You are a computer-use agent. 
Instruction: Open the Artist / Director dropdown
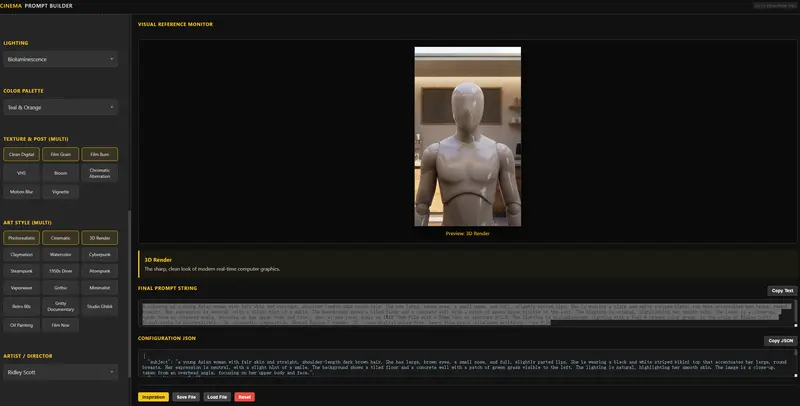coord(61,372)
